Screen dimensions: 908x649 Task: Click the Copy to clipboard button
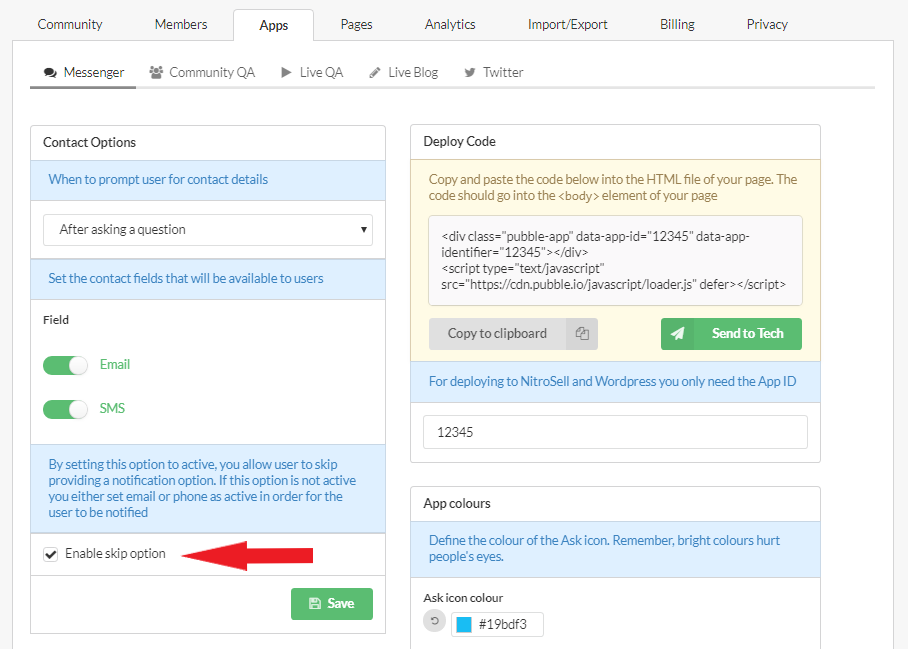tap(497, 334)
